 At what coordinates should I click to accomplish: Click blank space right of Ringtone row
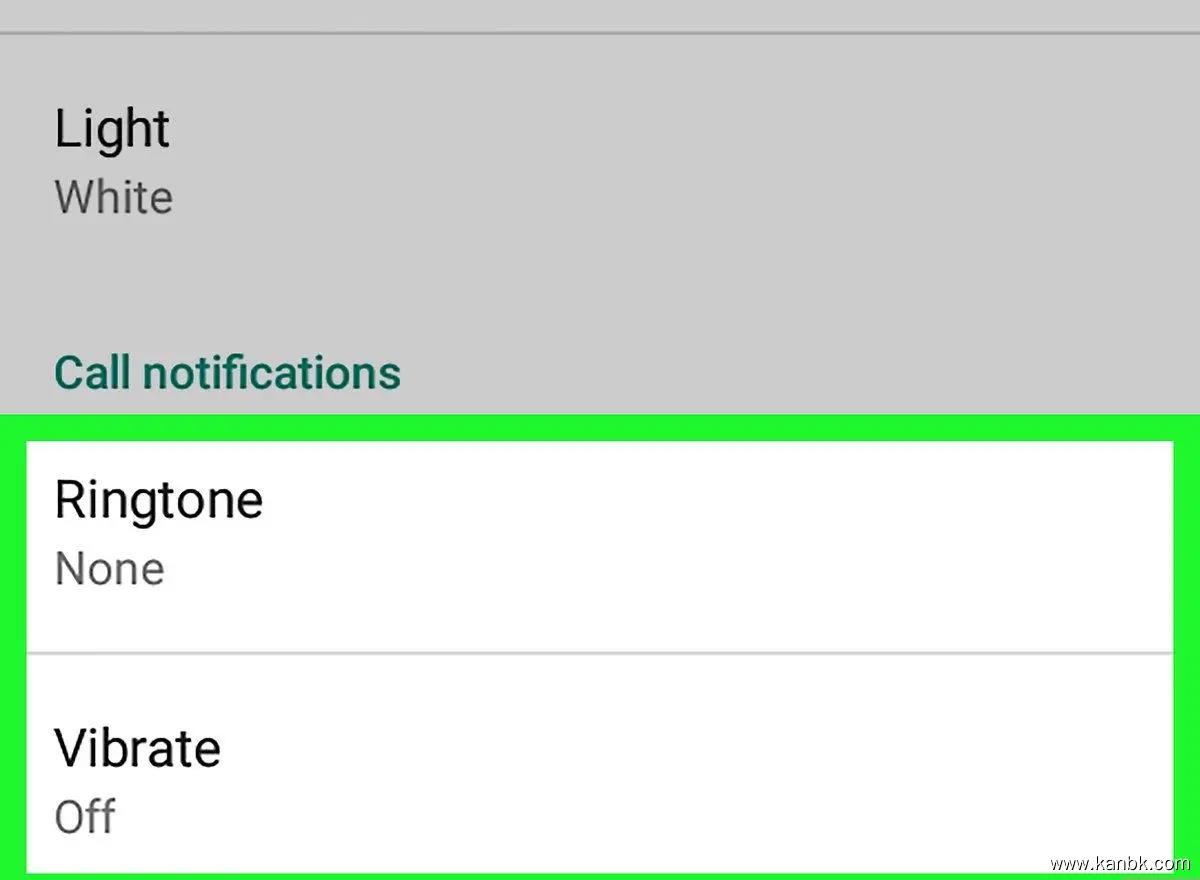[x=800, y=535]
